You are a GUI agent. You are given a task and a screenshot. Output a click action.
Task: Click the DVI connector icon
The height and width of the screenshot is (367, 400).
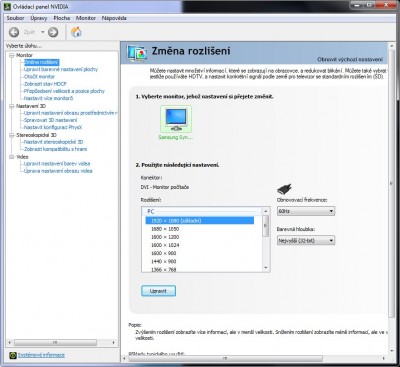tap(284, 189)
